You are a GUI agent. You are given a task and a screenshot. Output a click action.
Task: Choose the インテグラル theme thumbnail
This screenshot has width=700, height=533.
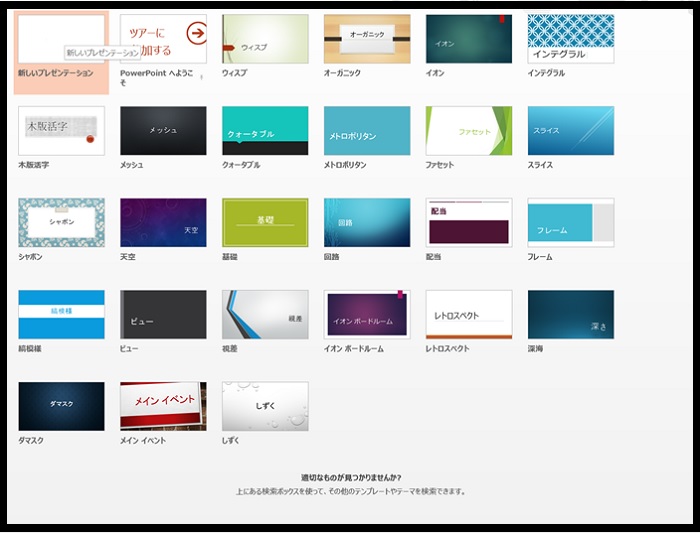tap(570, 39)
